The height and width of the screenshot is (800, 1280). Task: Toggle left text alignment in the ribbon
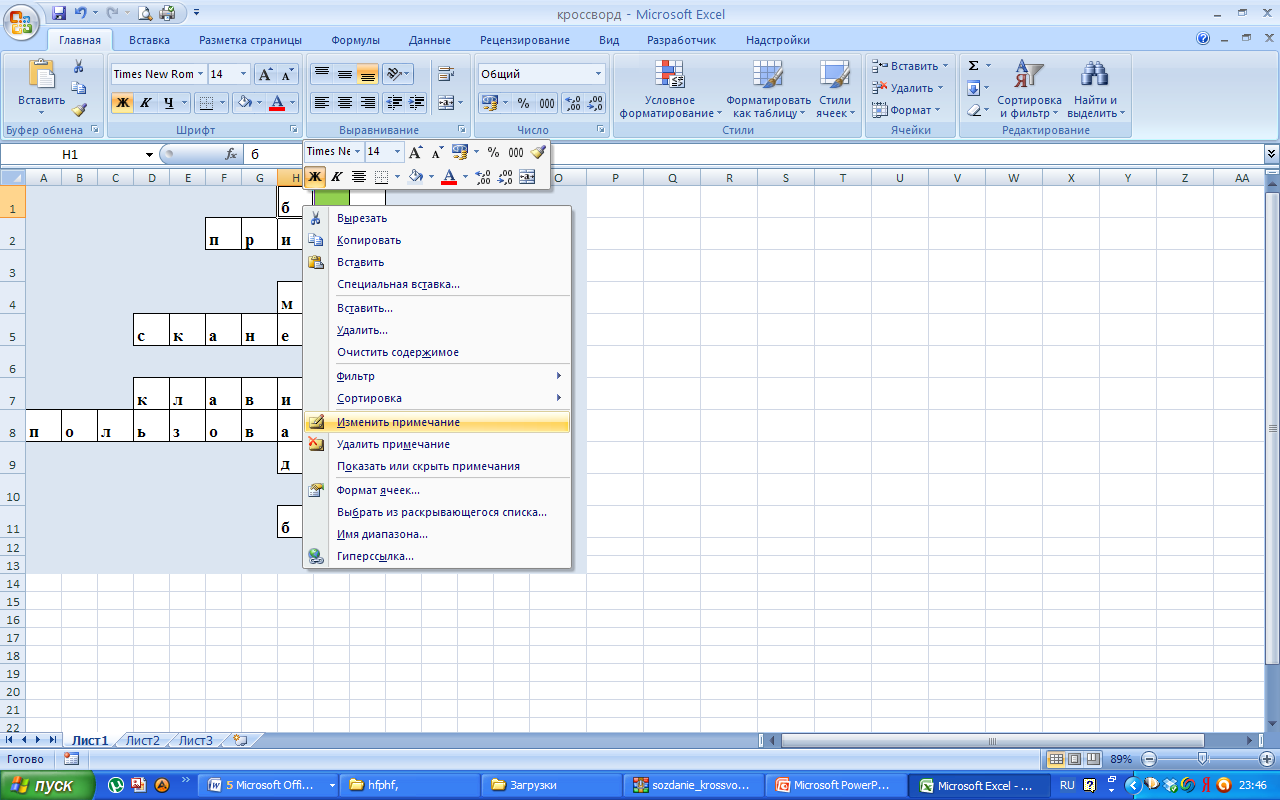[322, 102]
